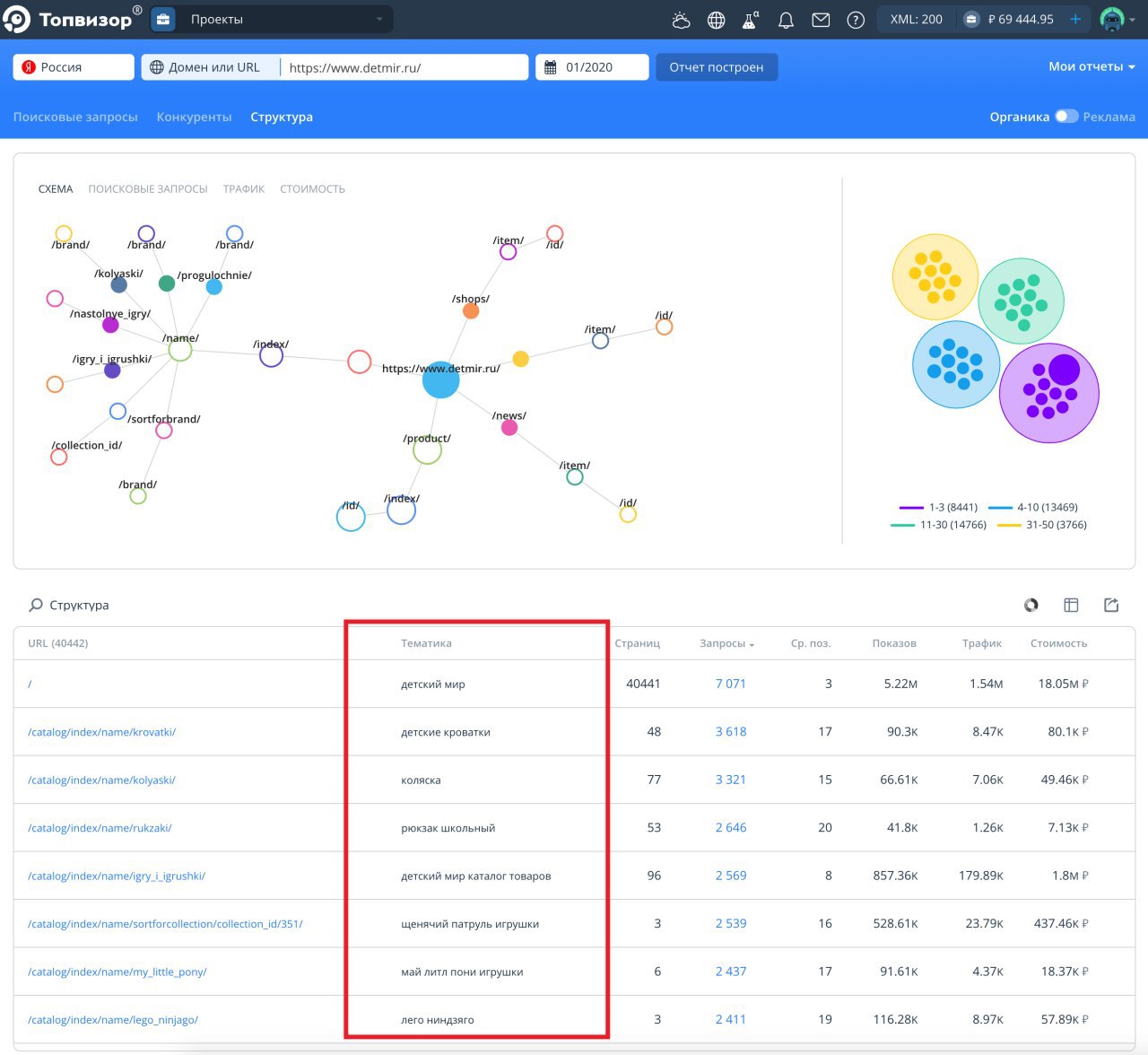Viewport: 1148px width, 1055px height.
Task: Open the /catalog/index/name/my_little_pony/ link
Action: point(117,972)
